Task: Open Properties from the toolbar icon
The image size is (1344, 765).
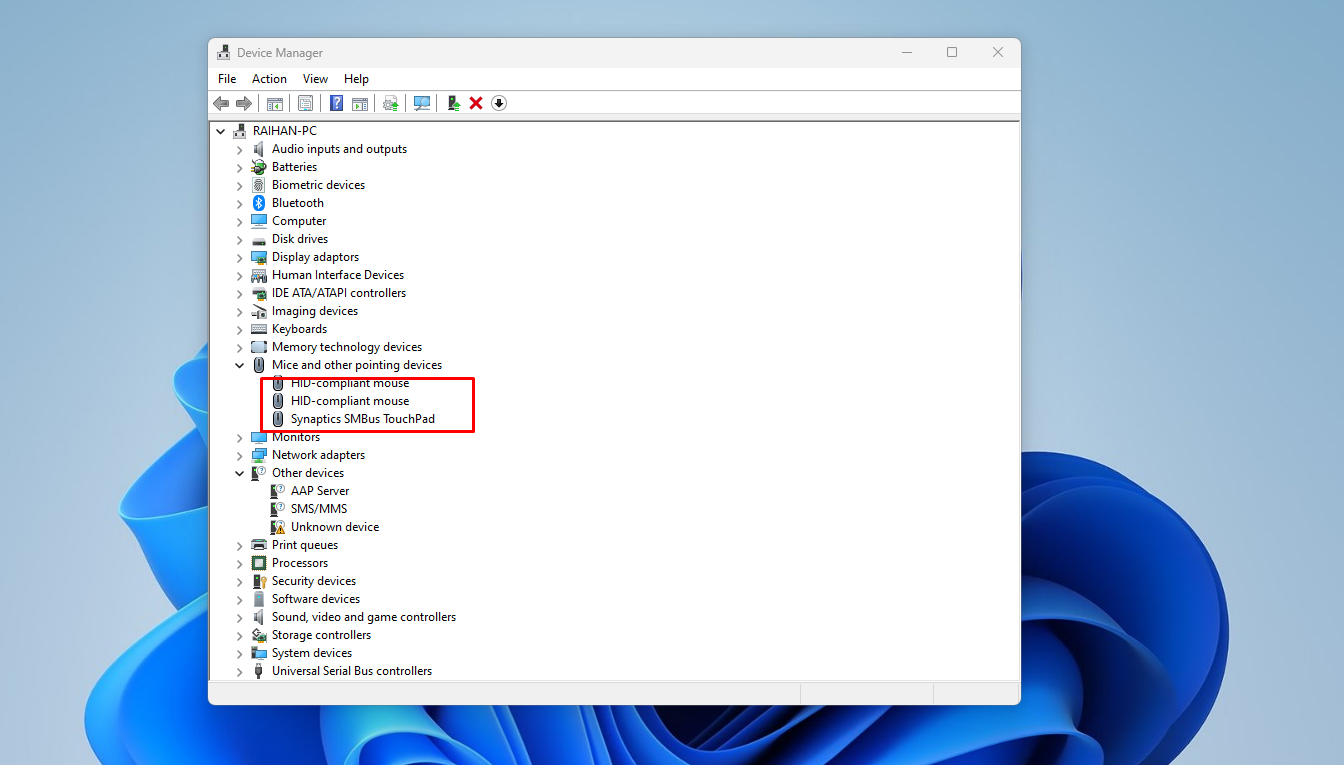Action: tap(306, 103)
